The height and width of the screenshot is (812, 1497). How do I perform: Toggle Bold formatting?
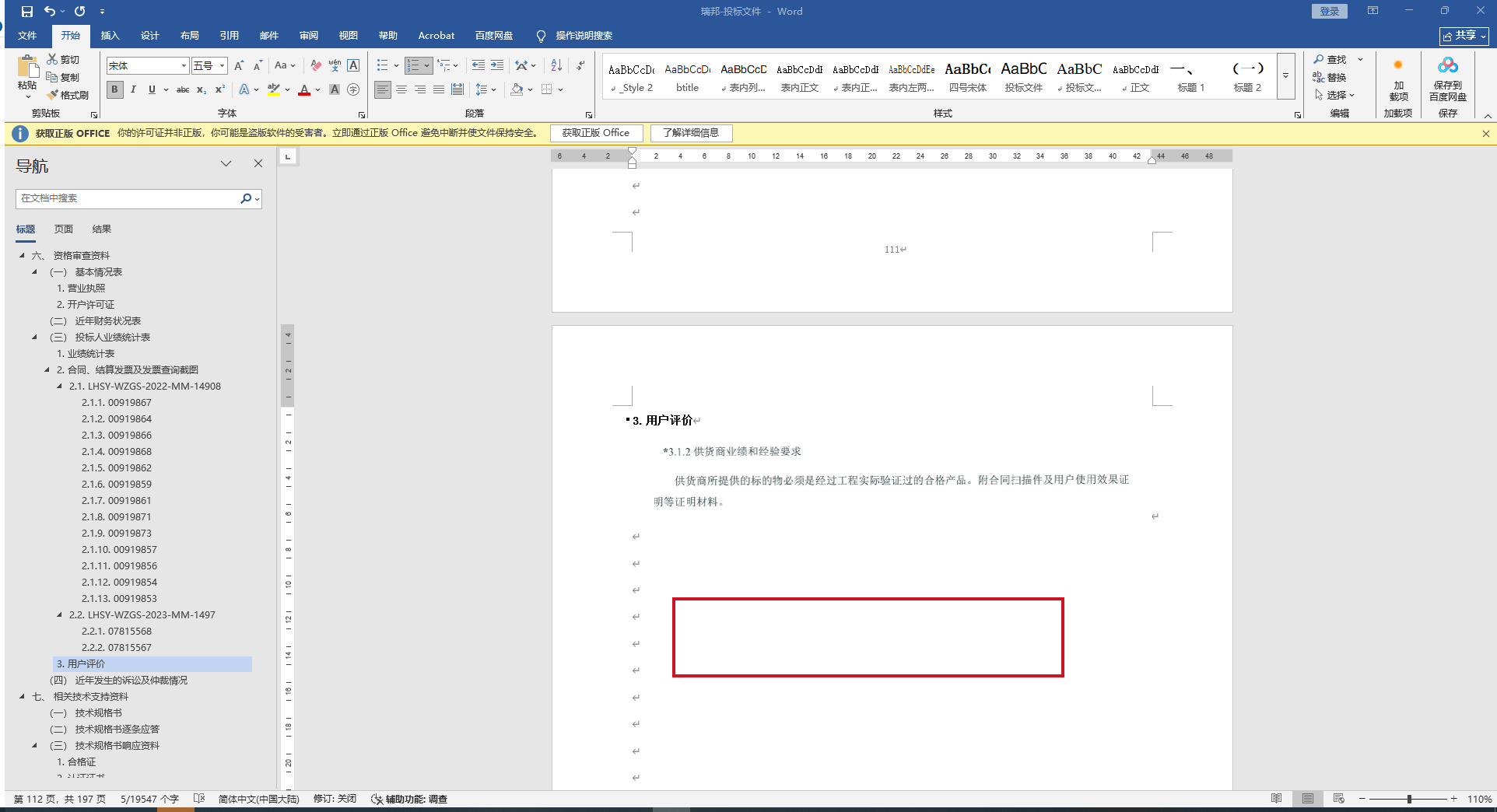tap(115, 89)
